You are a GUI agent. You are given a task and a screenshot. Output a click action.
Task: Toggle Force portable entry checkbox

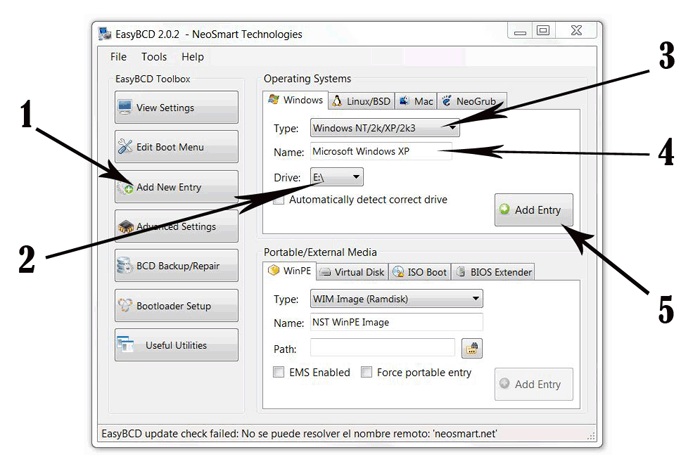click(x=367, y=372)
